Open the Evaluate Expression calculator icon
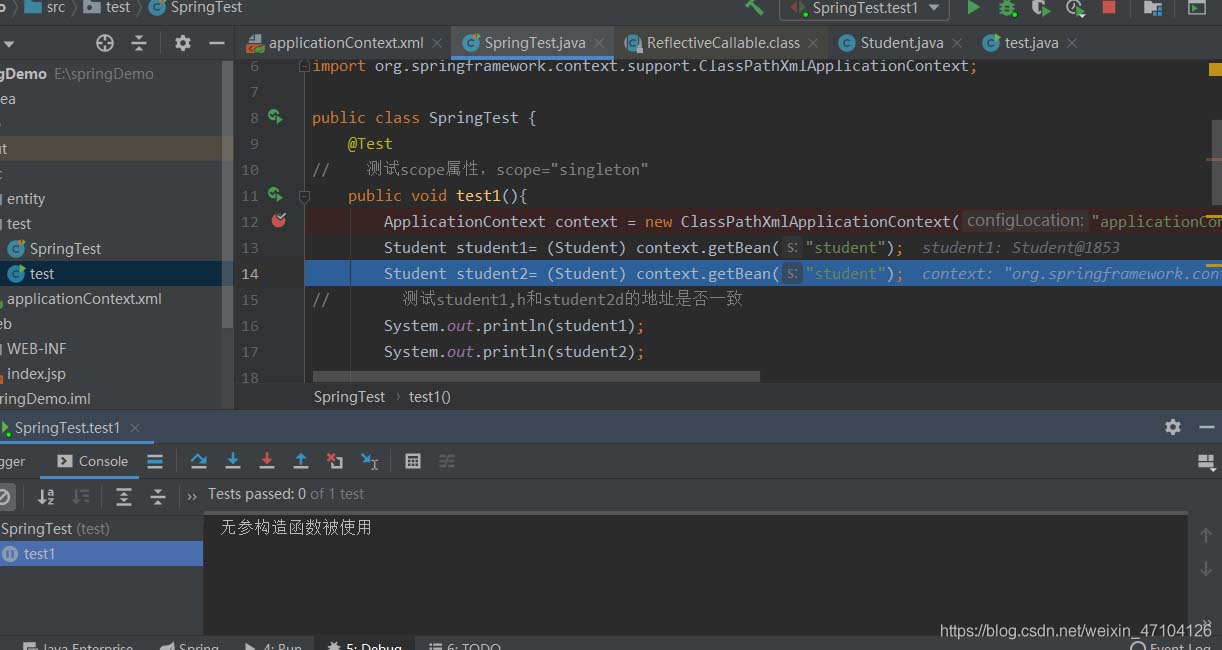Screen dimensions: 1222x650 pos(412,461)
